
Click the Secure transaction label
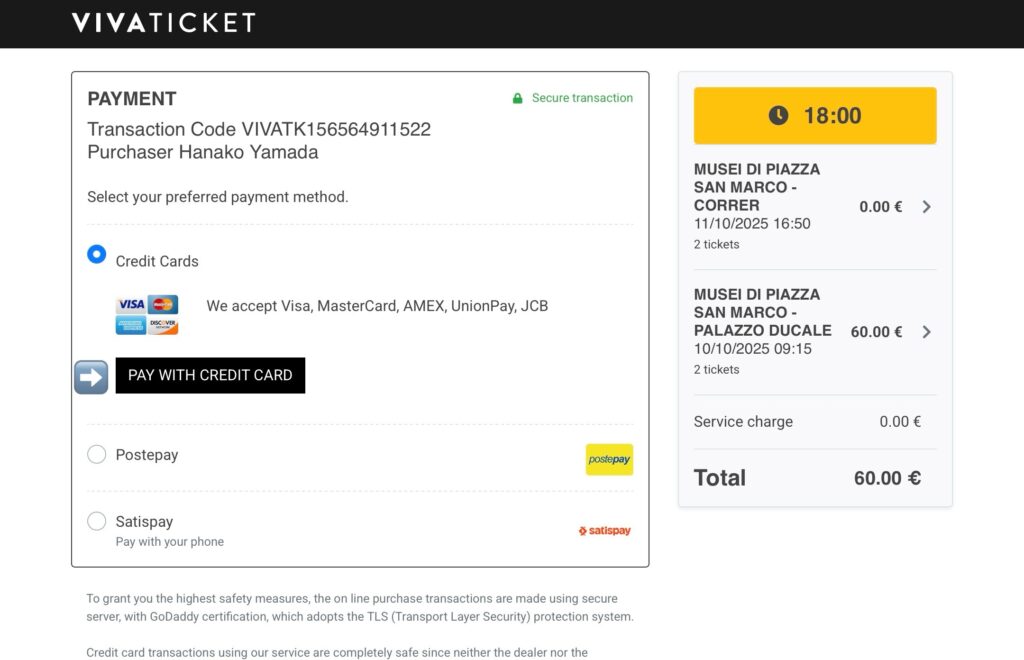click(582, 98)
